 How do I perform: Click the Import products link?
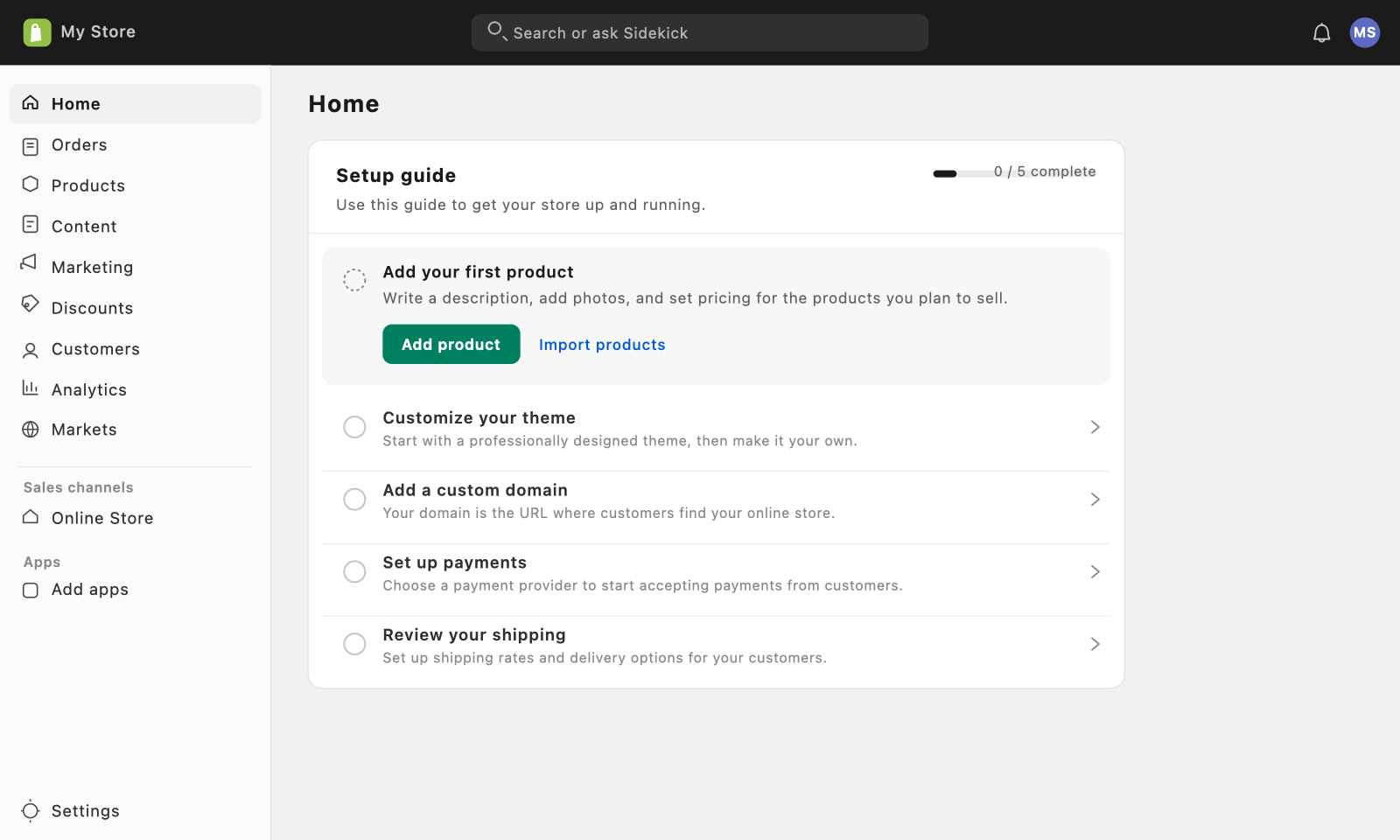pyautogui.click(x=602, y=345)
